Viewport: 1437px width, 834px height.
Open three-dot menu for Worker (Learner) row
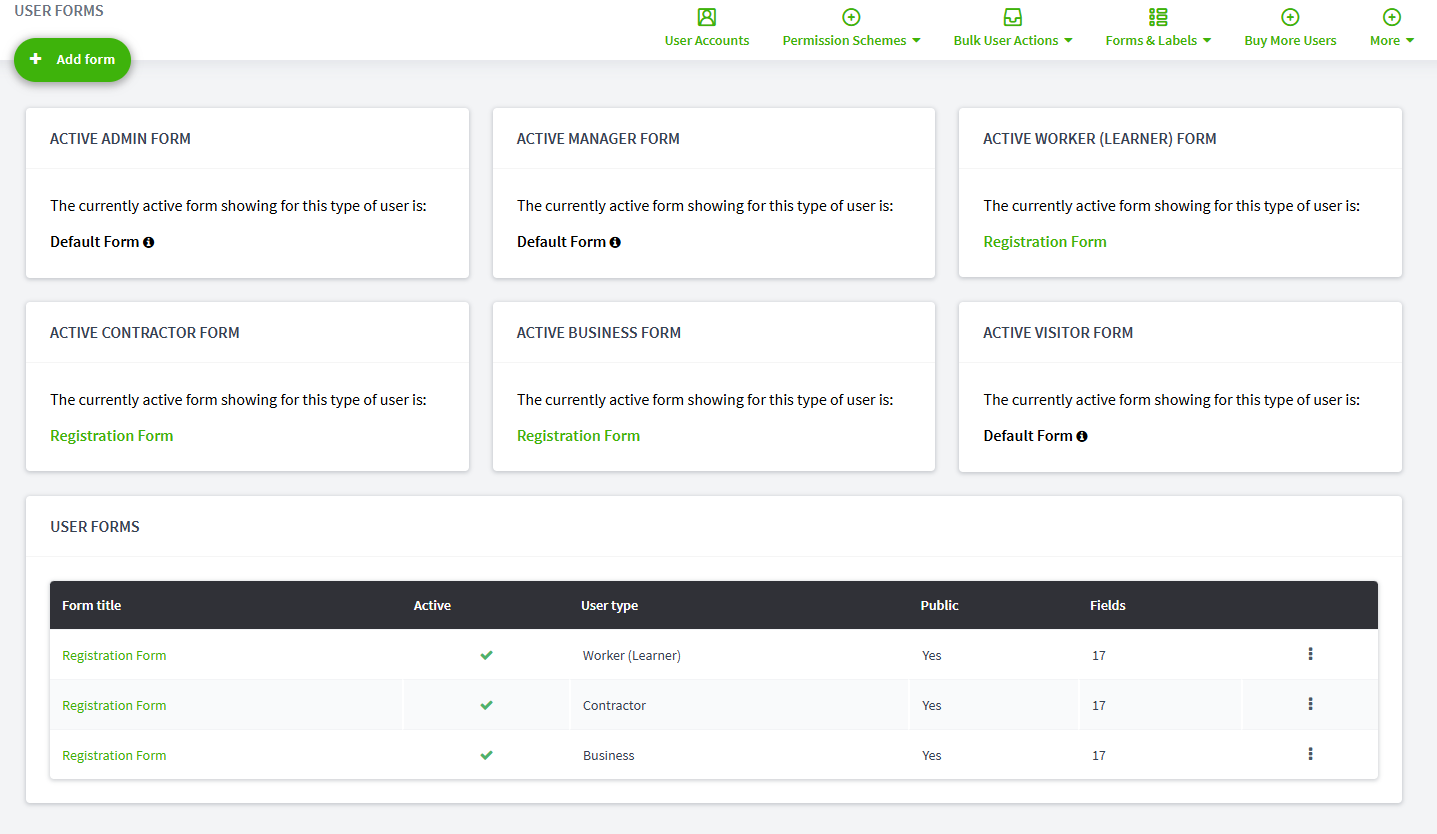tap(1310, 654)
